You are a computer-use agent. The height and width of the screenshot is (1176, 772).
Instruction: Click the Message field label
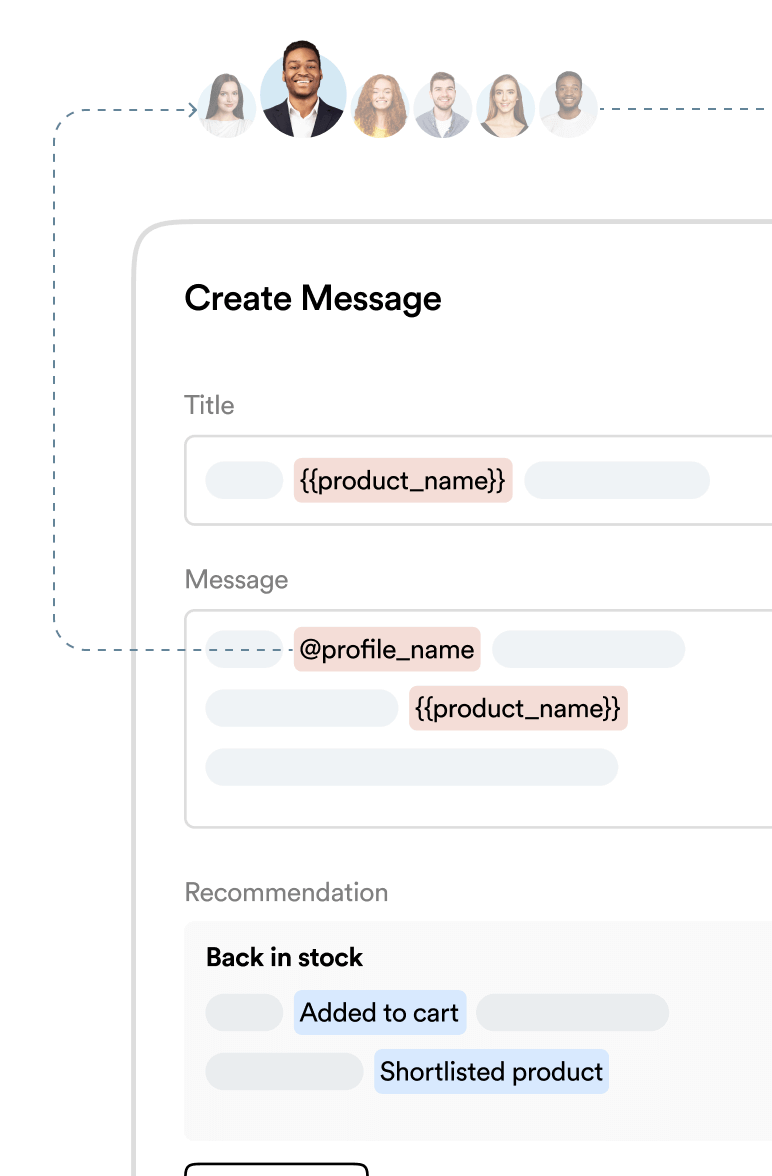click(236, 580)
